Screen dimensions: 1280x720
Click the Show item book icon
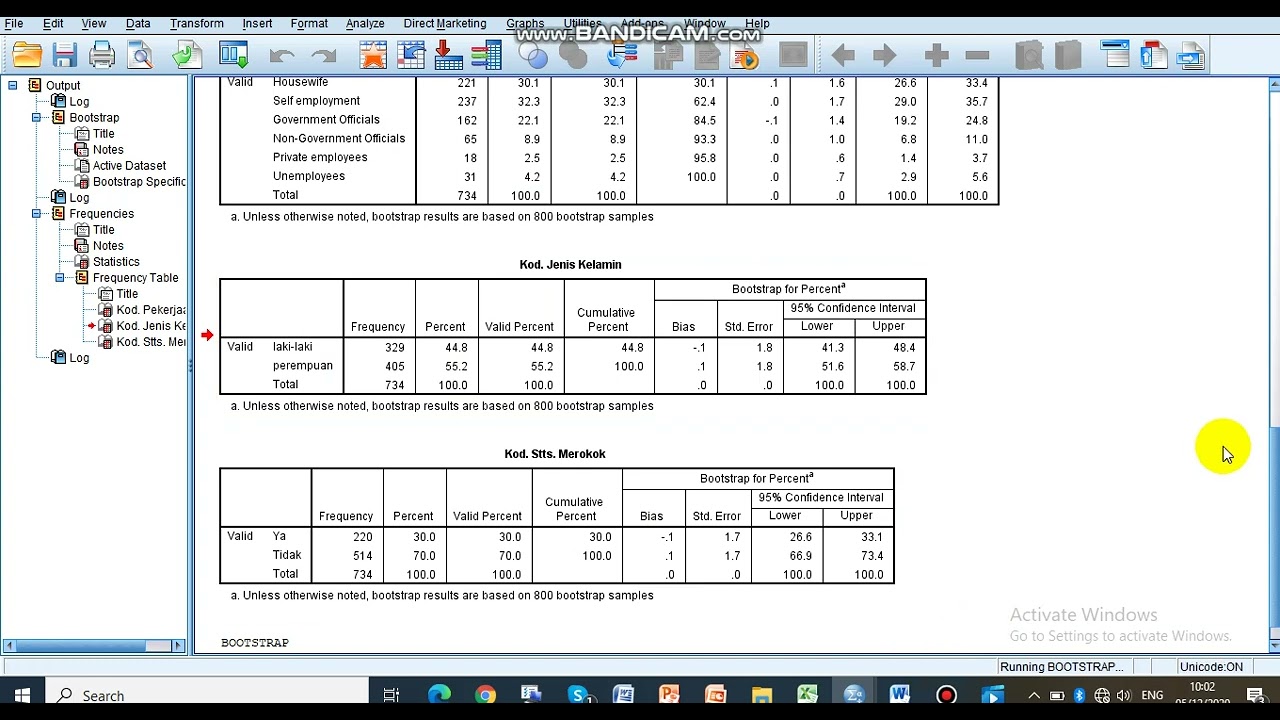[x=1029, y=55]
